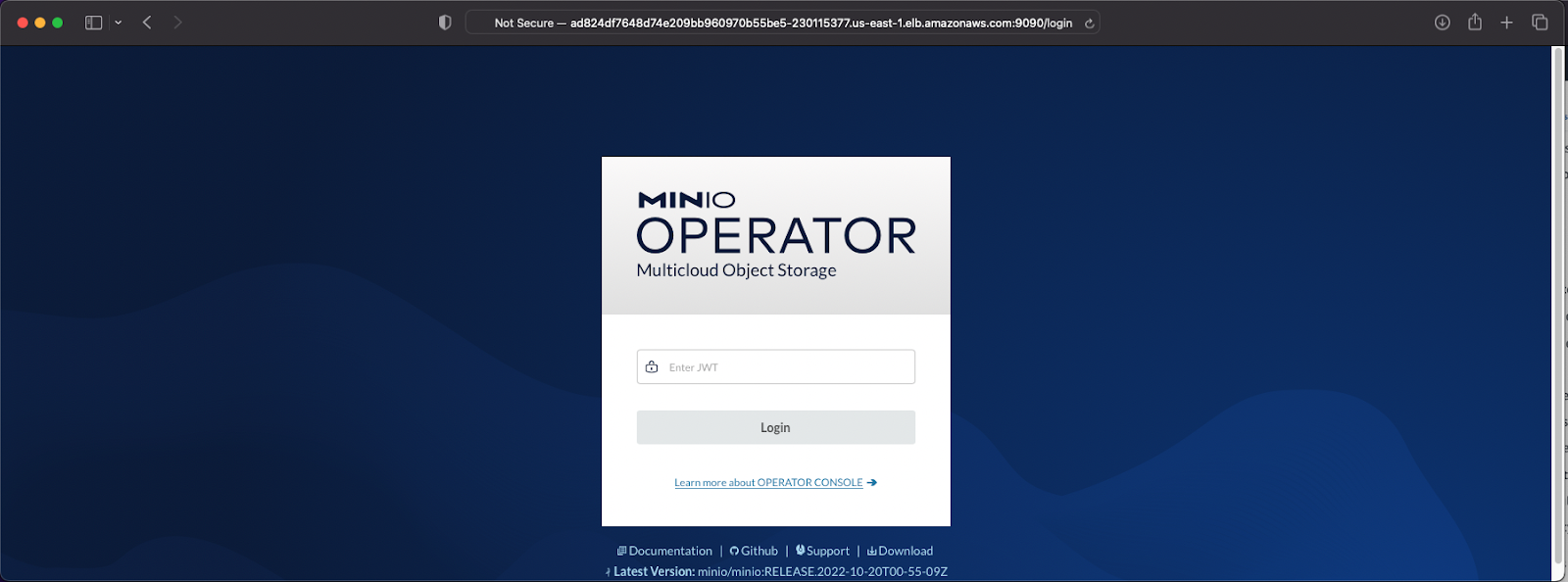Go back using the back arrow
1568x582 pixels.
coord(147,23)
